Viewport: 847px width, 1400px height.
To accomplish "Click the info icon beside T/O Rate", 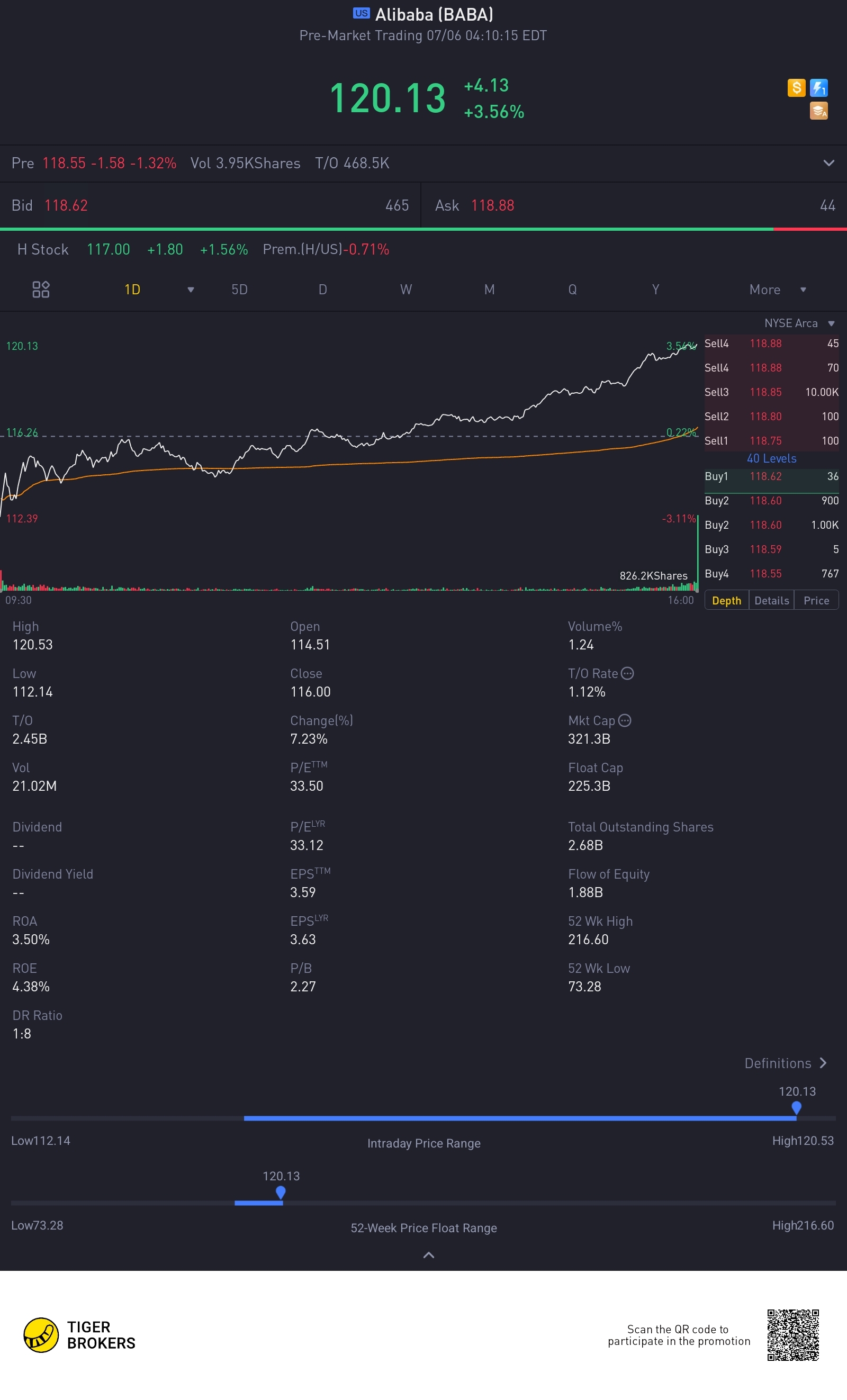I will coord(627,673).
